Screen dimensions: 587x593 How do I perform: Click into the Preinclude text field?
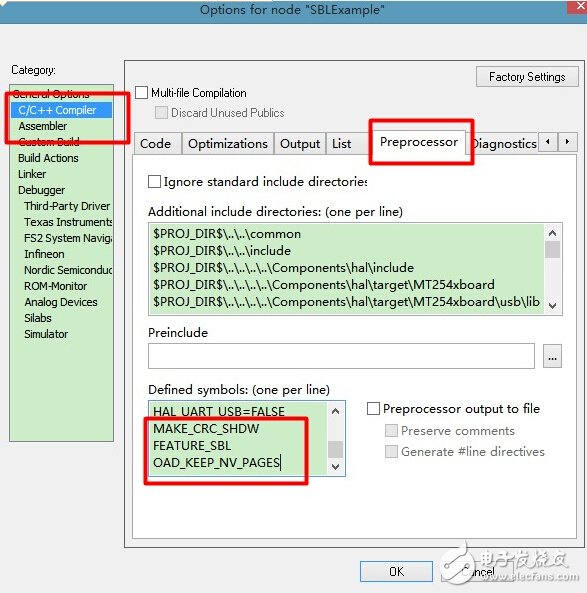[341, 356]
